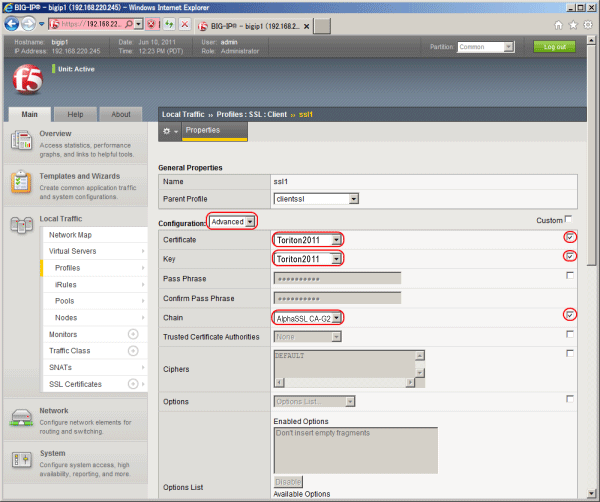The height and width of the screenshot is (502, 600).
Task: Switch to the Main tab
Action: pyautogui.click(x=29, y=114)
